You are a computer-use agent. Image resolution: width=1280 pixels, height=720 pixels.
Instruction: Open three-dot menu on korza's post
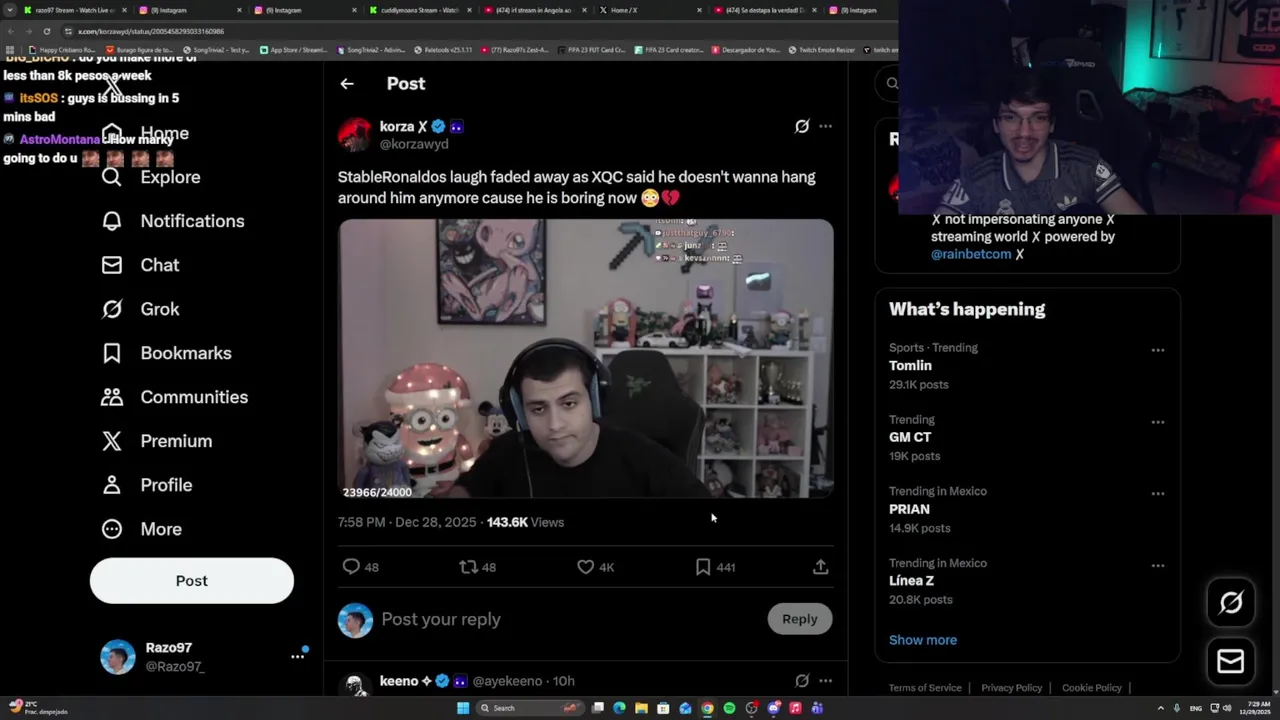pos(825,126)
